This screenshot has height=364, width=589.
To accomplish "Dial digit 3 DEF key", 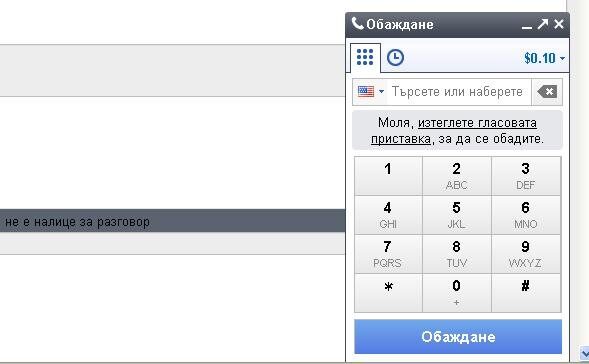I will [526, 176].
